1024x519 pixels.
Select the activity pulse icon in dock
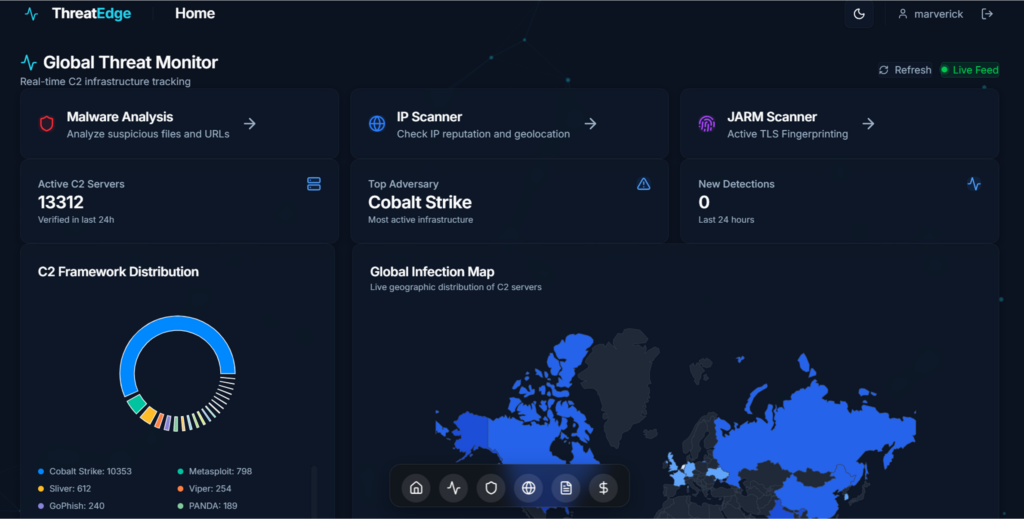point(453,488)
